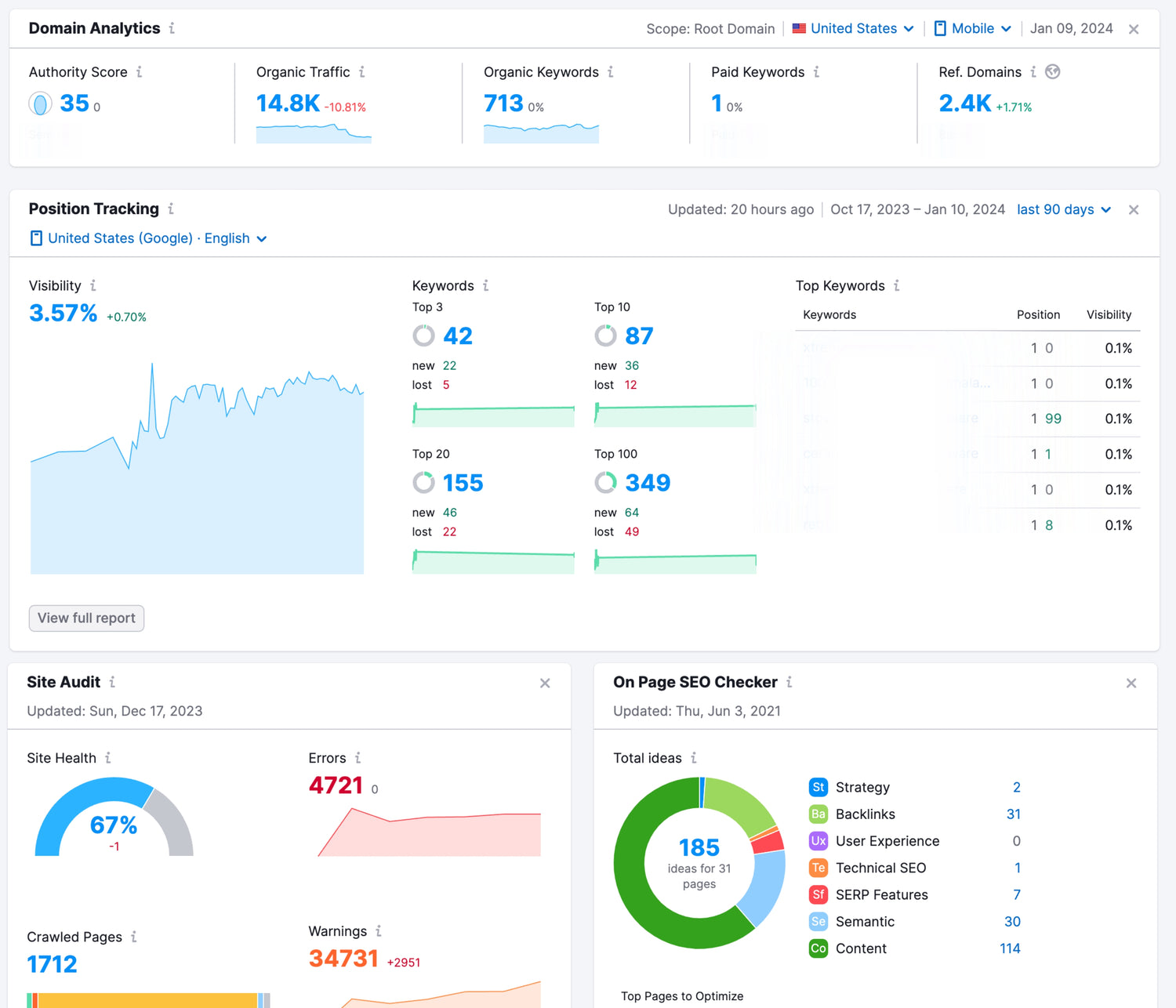Close the On Page SEO Checker widget
Image resolution: width=1176 pixels, height=1008 pixels.
pyautogui.click(x=1131, y=683)
